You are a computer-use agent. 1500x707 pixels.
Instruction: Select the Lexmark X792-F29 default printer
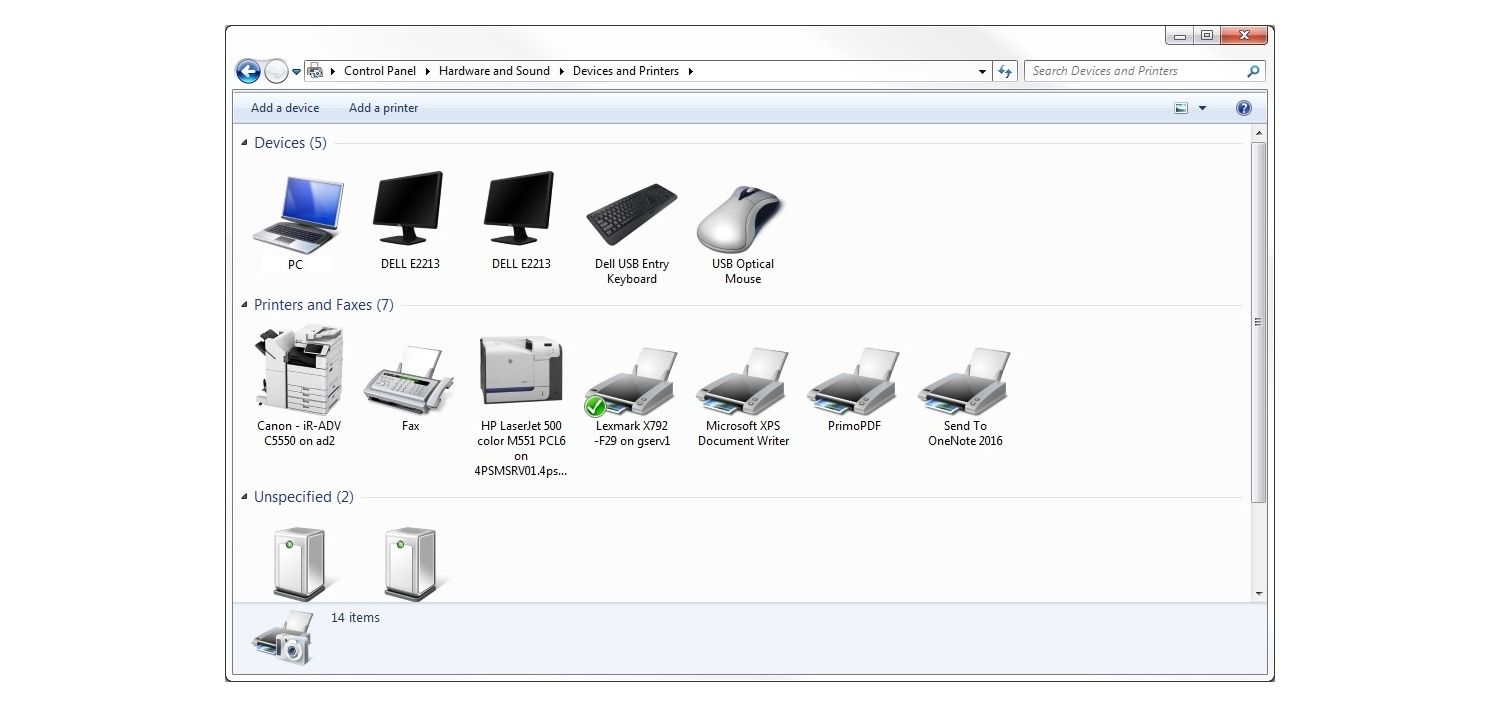pos(631,380)
